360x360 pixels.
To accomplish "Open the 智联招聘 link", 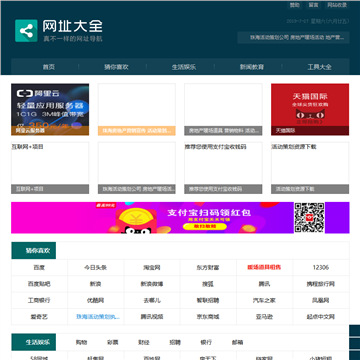I will point(208,300).
